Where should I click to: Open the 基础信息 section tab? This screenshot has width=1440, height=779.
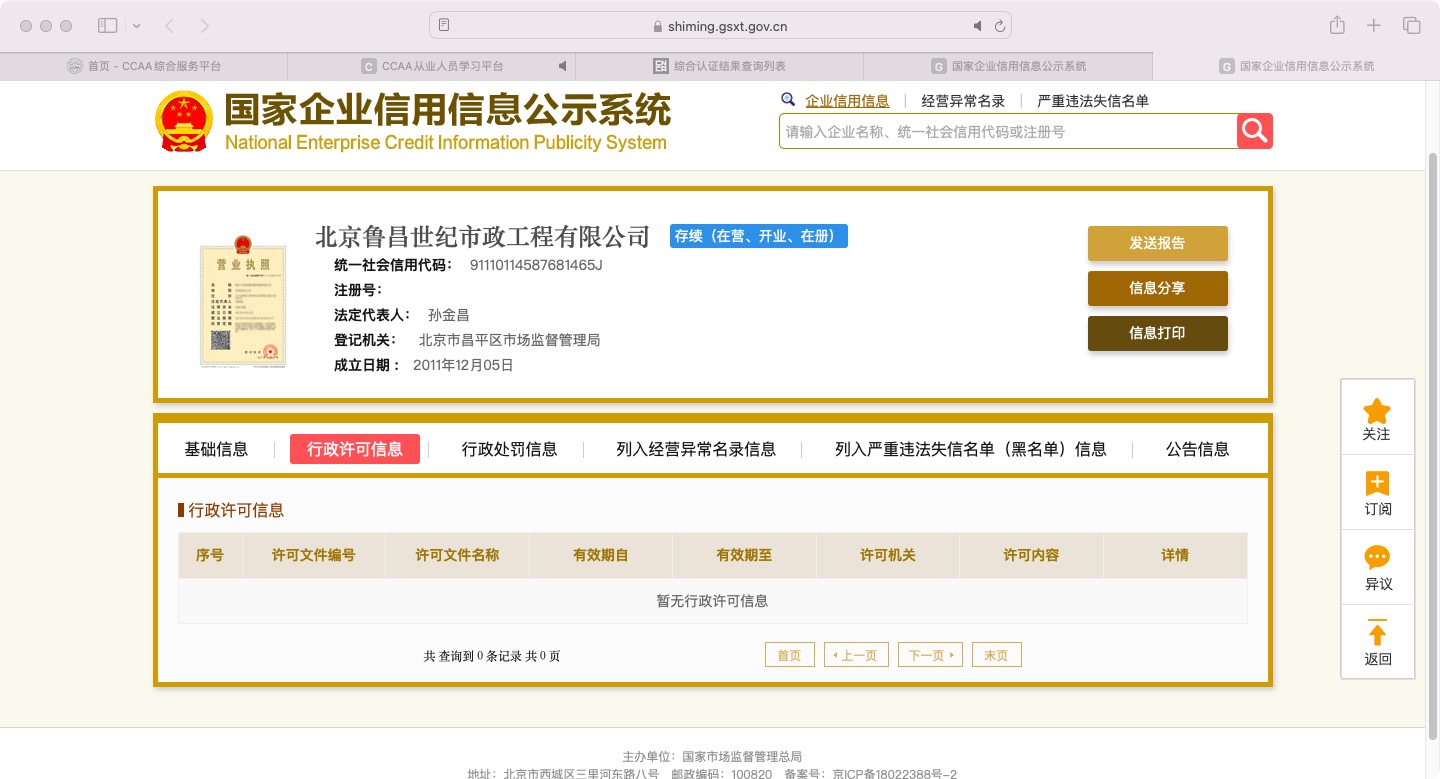(x=216, y=449)
